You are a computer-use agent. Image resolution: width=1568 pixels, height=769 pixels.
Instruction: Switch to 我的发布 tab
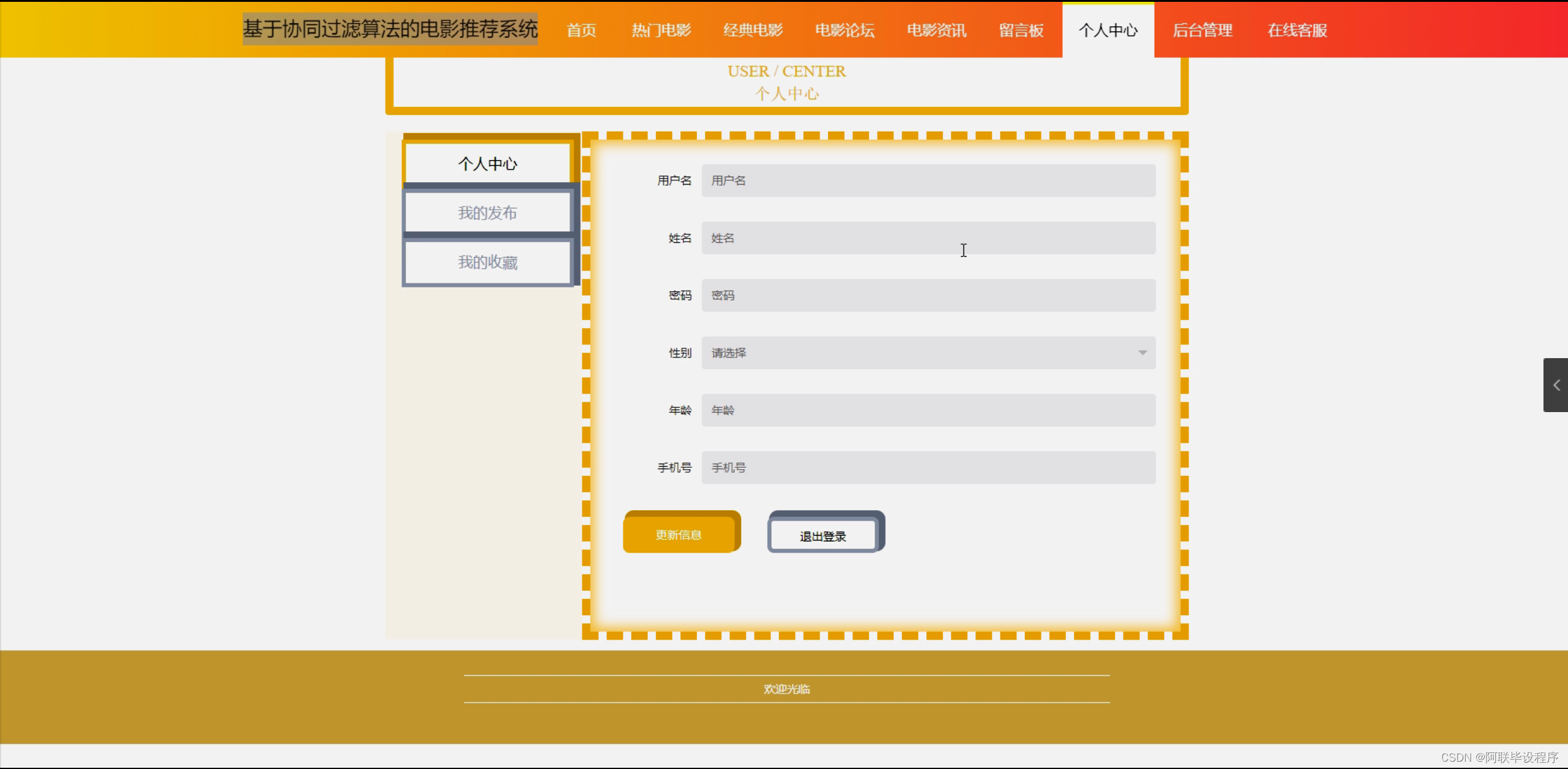point(487,212)
